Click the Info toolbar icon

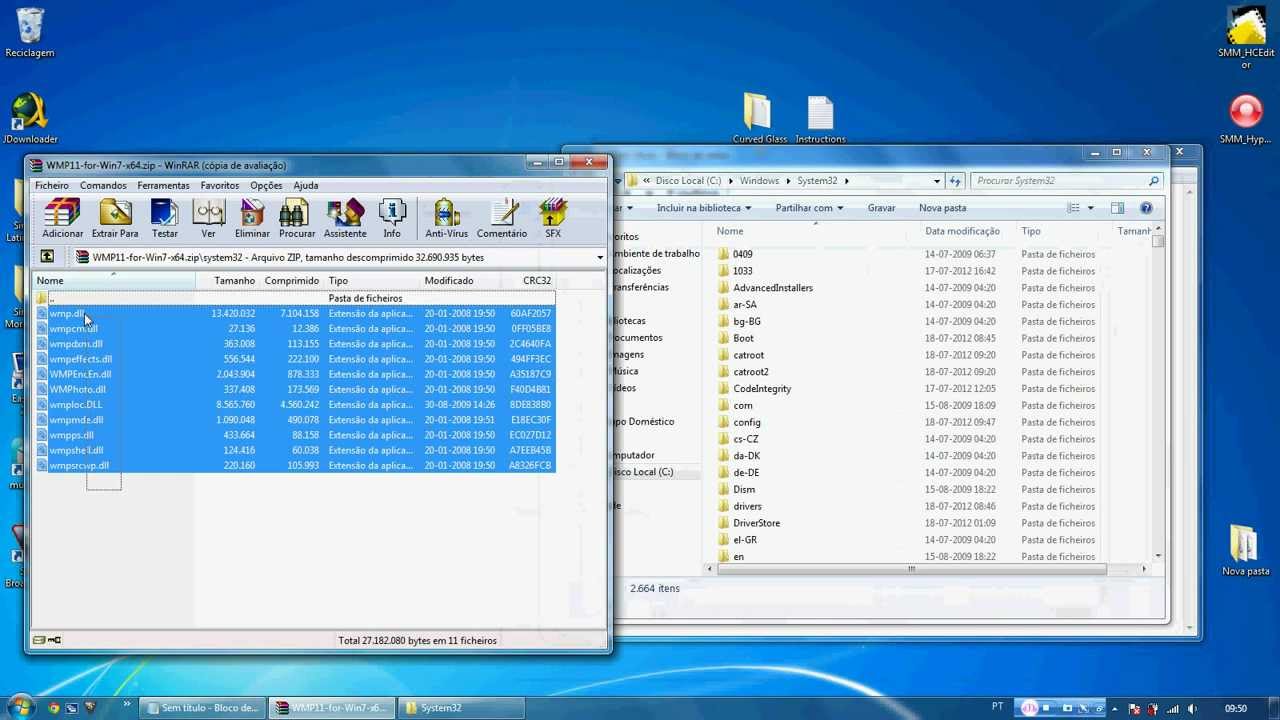(392, 219)
